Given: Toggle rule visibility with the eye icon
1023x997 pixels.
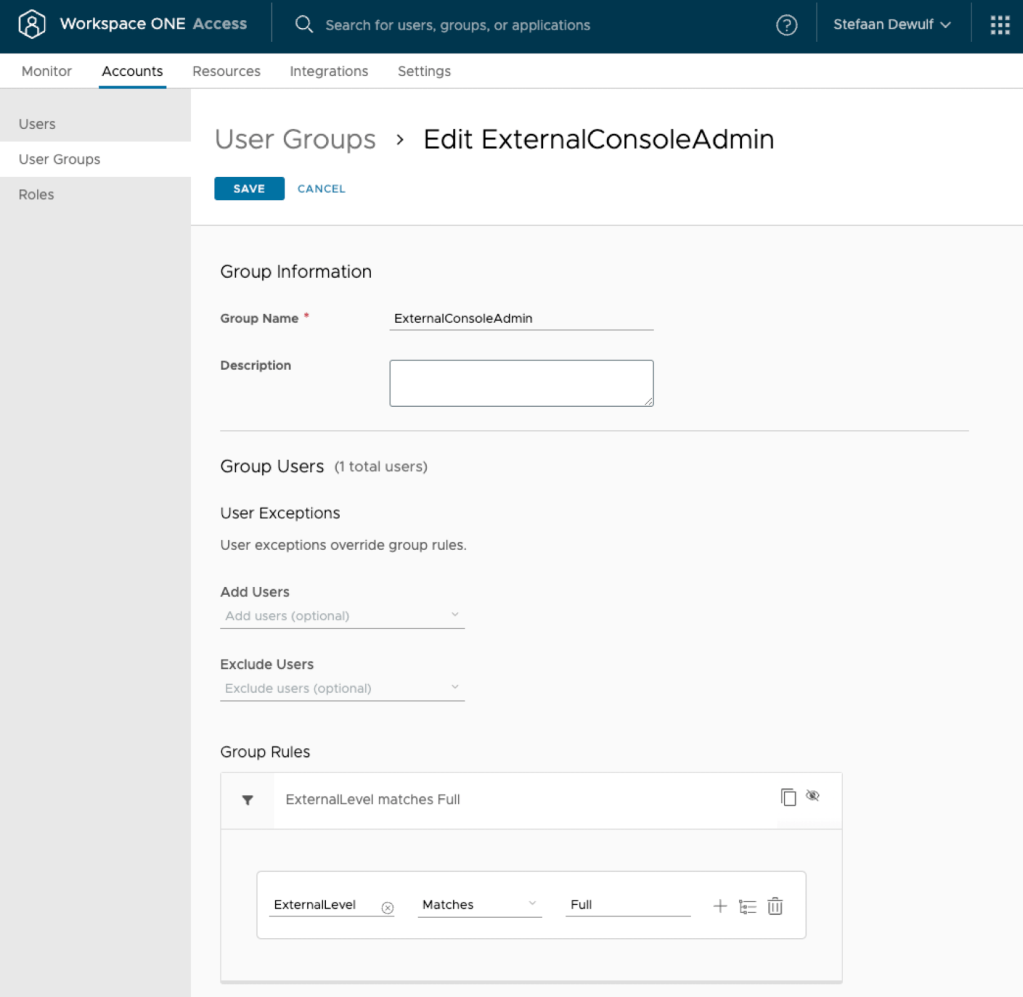Looking at the screenshot, I should [813, 796].
